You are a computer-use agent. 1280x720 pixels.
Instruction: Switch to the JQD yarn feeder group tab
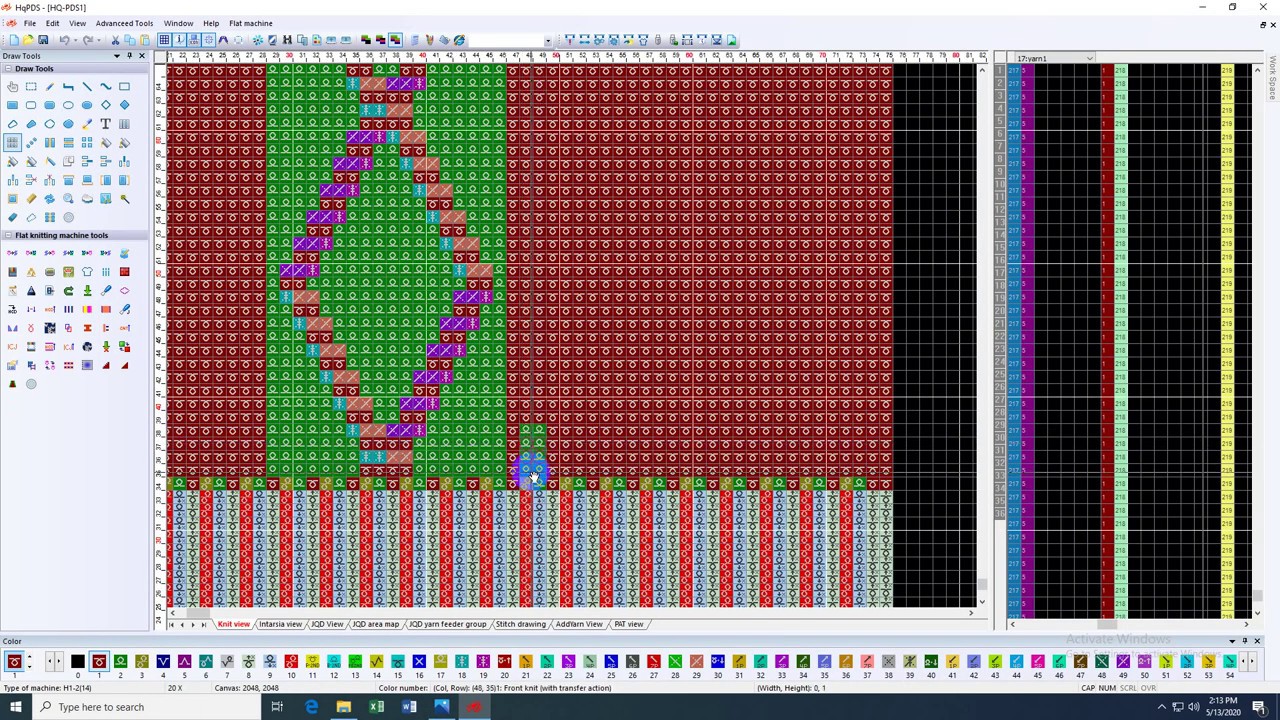click(447, 624)
